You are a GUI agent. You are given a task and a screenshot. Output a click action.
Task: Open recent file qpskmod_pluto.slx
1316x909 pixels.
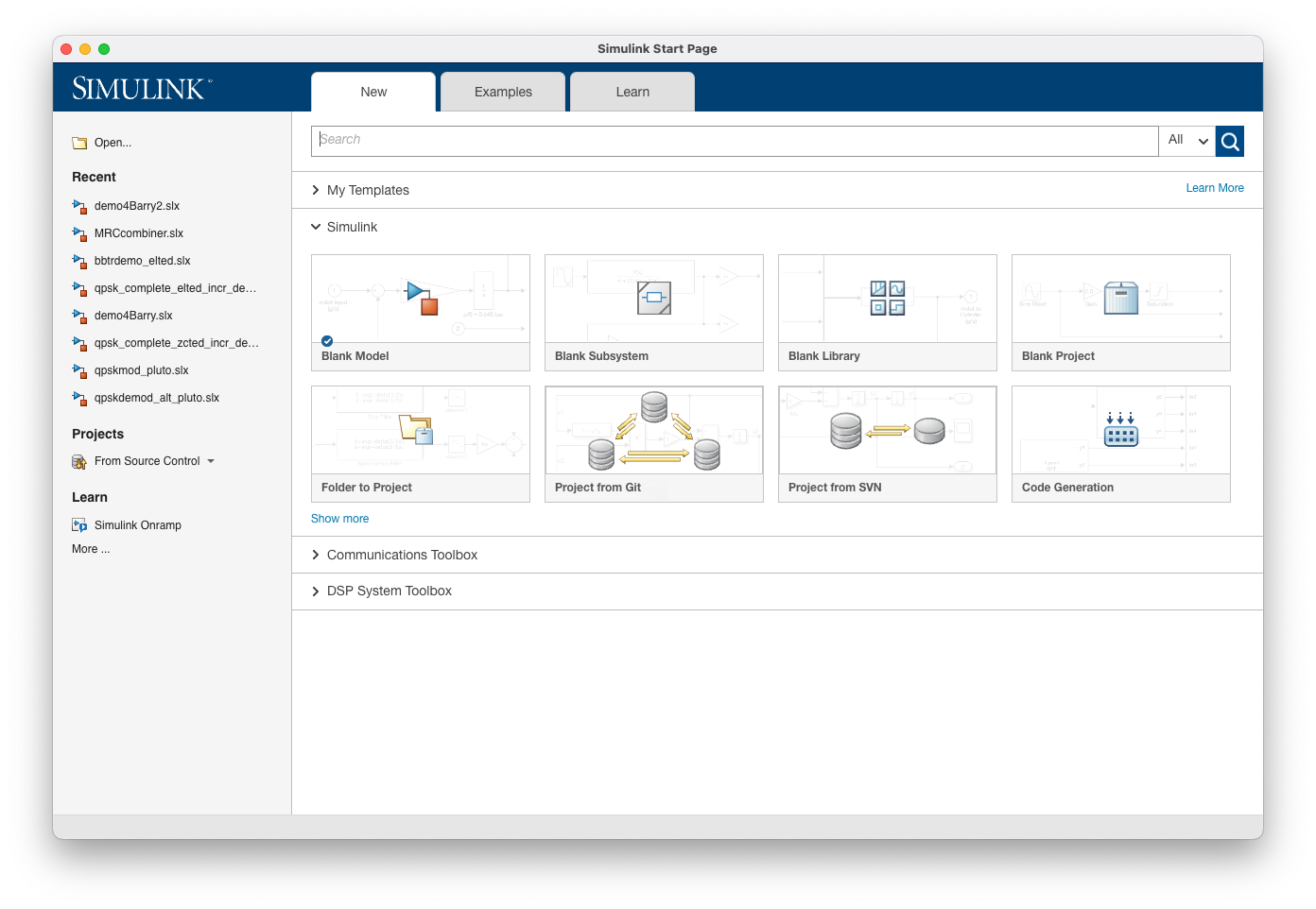pos(142,370)
